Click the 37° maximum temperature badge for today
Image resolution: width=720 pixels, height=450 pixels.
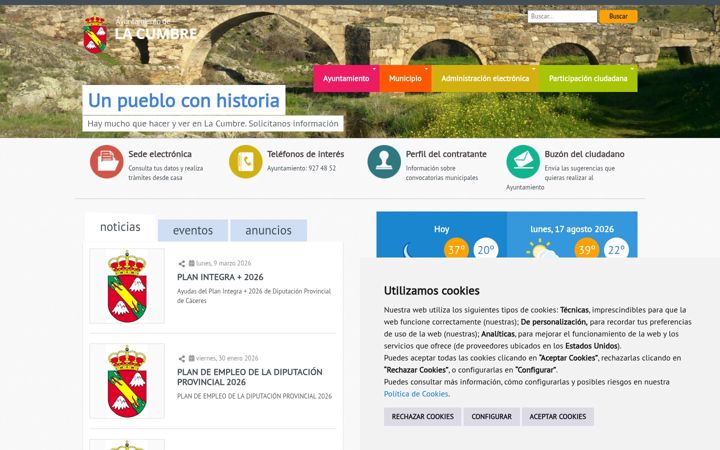[456, 248]
